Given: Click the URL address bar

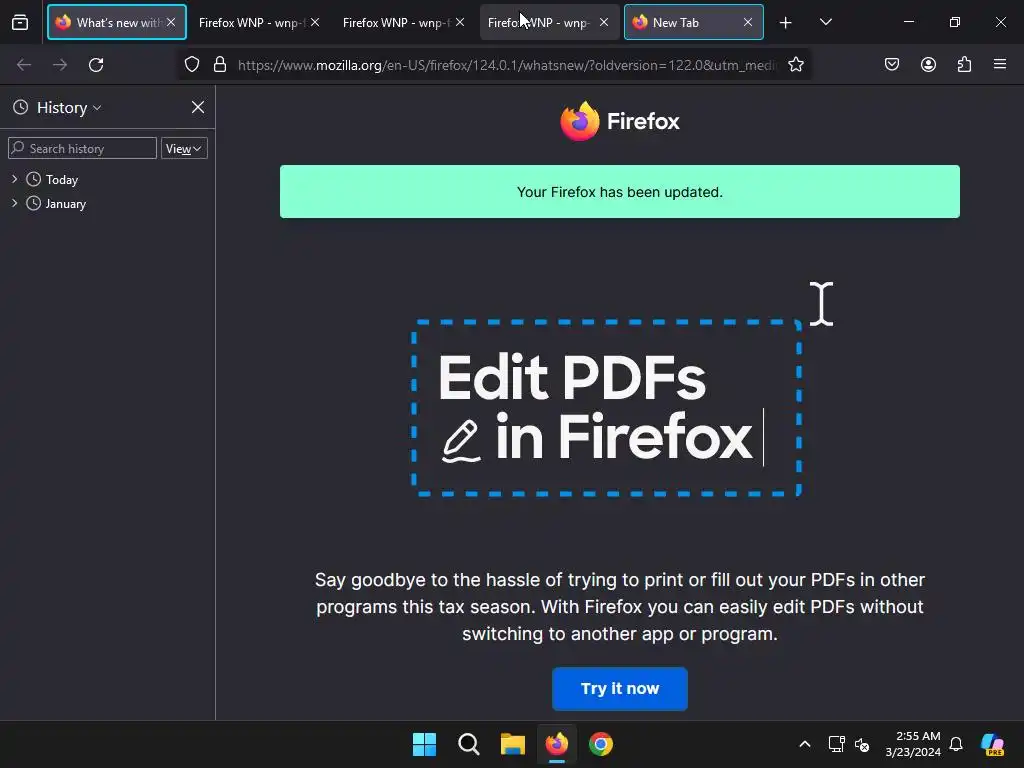Looking at the screenshot, I should [x=507, y=65].
